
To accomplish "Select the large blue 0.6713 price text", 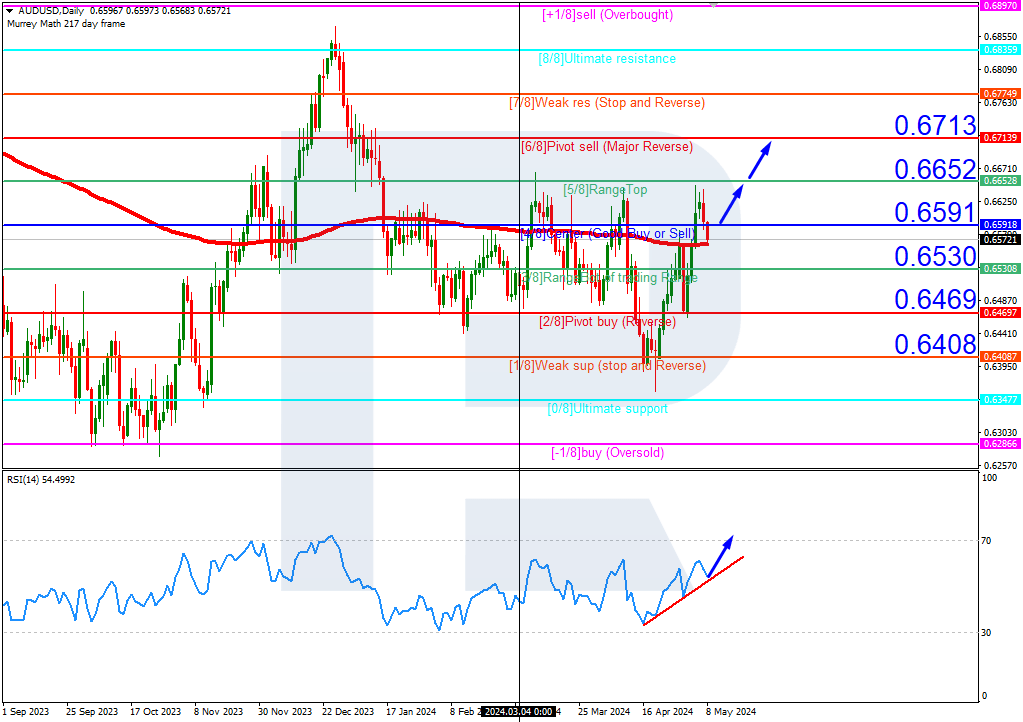I will [x=934, y=126].
